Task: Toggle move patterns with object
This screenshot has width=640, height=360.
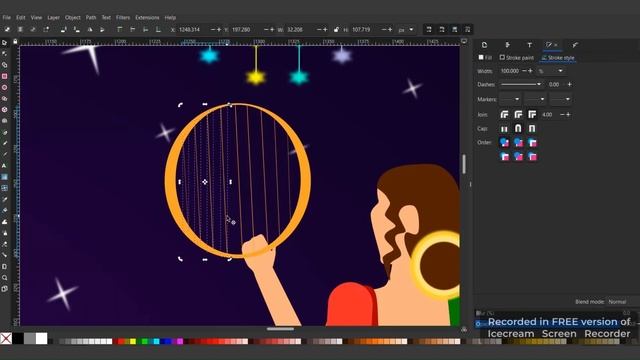Action: point(467,29)
